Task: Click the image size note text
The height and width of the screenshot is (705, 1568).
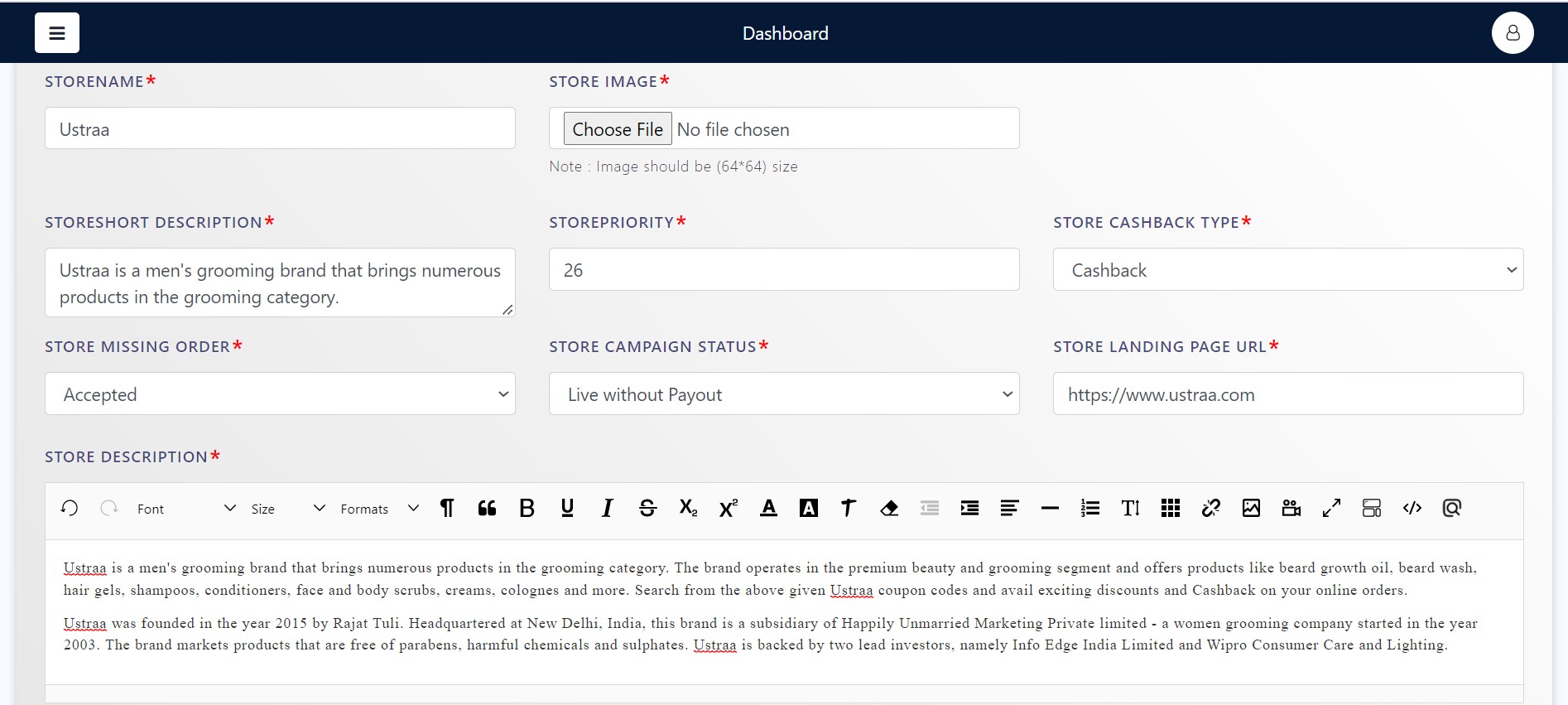Action: click(673, 167)
